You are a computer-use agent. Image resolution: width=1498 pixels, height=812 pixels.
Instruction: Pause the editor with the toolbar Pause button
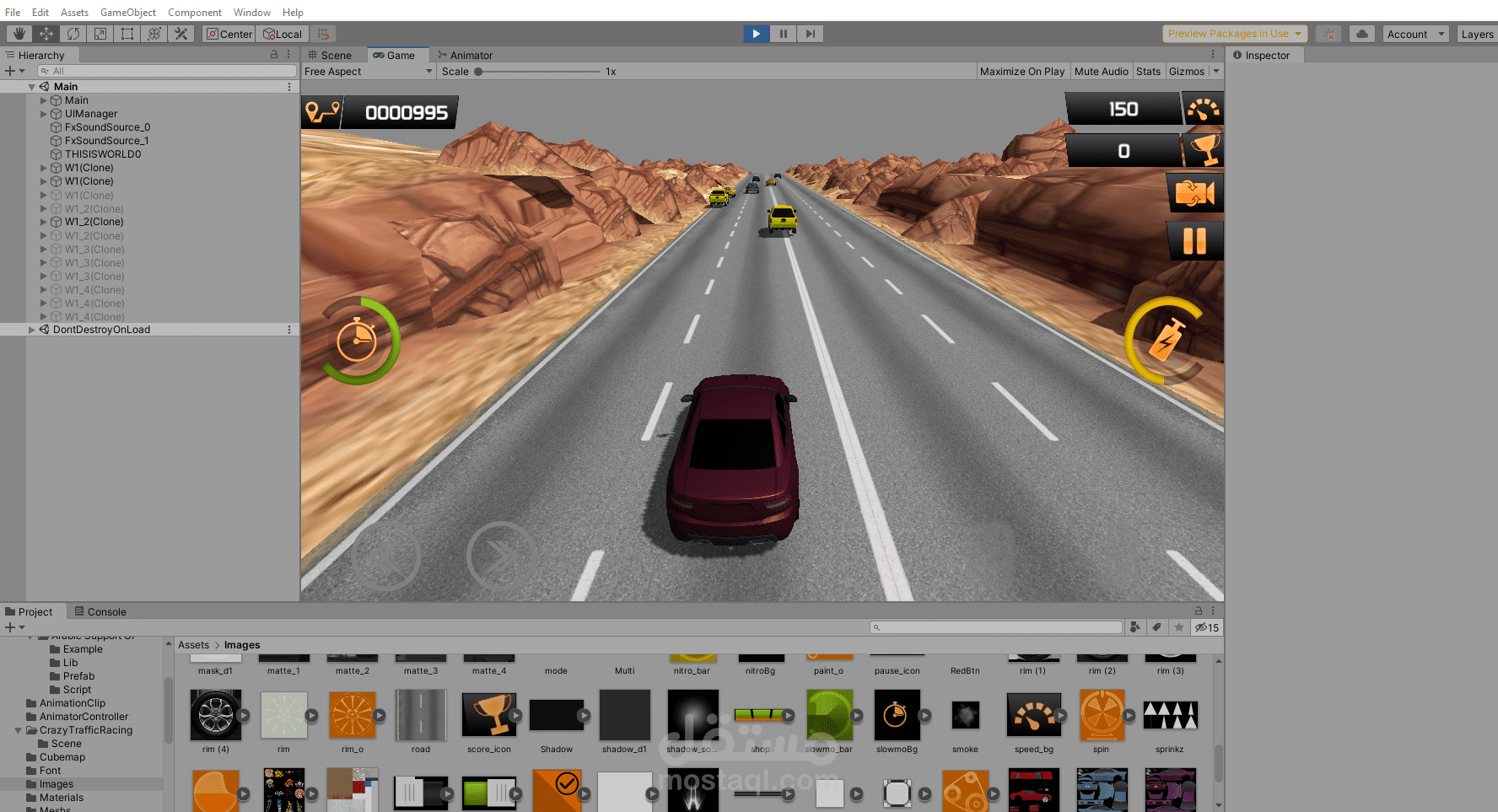[x=784, y=34]
